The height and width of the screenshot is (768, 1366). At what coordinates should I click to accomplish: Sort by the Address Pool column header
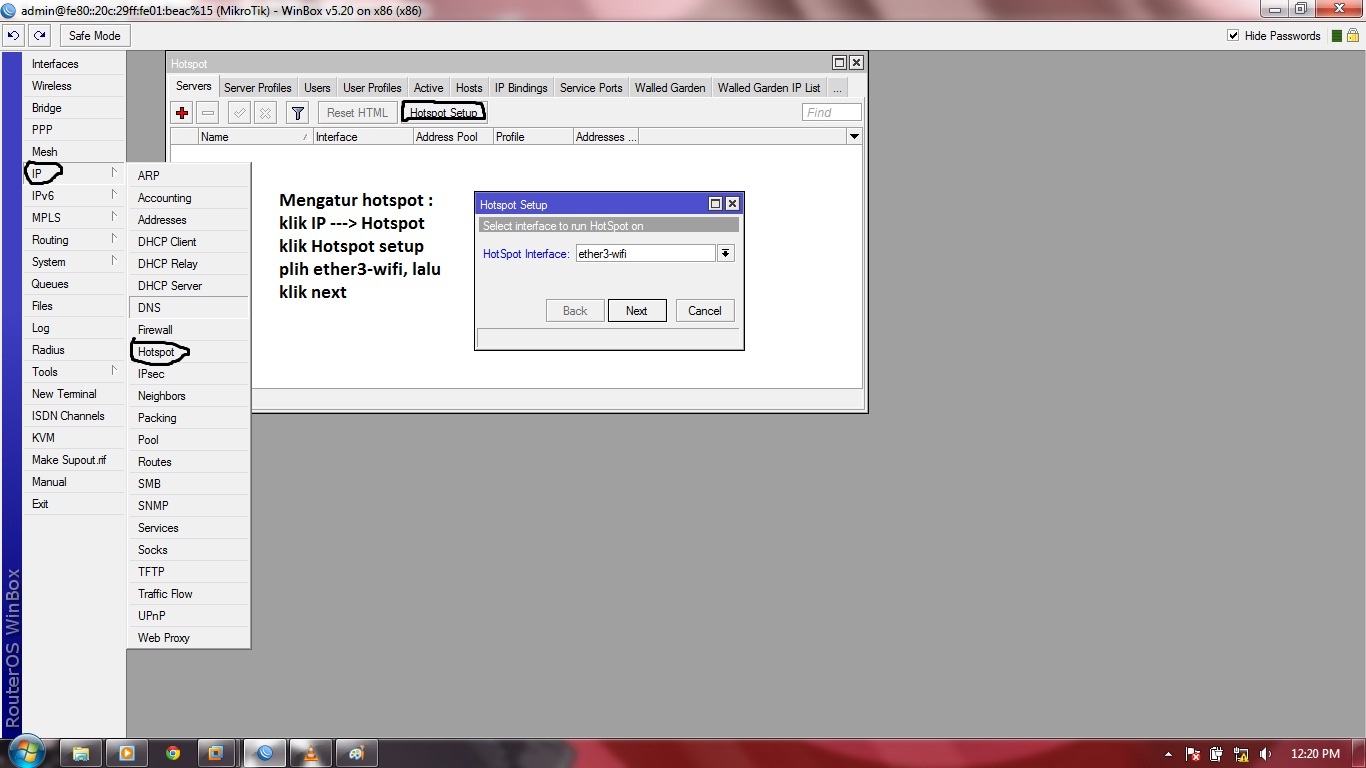(x=453, y=137)
